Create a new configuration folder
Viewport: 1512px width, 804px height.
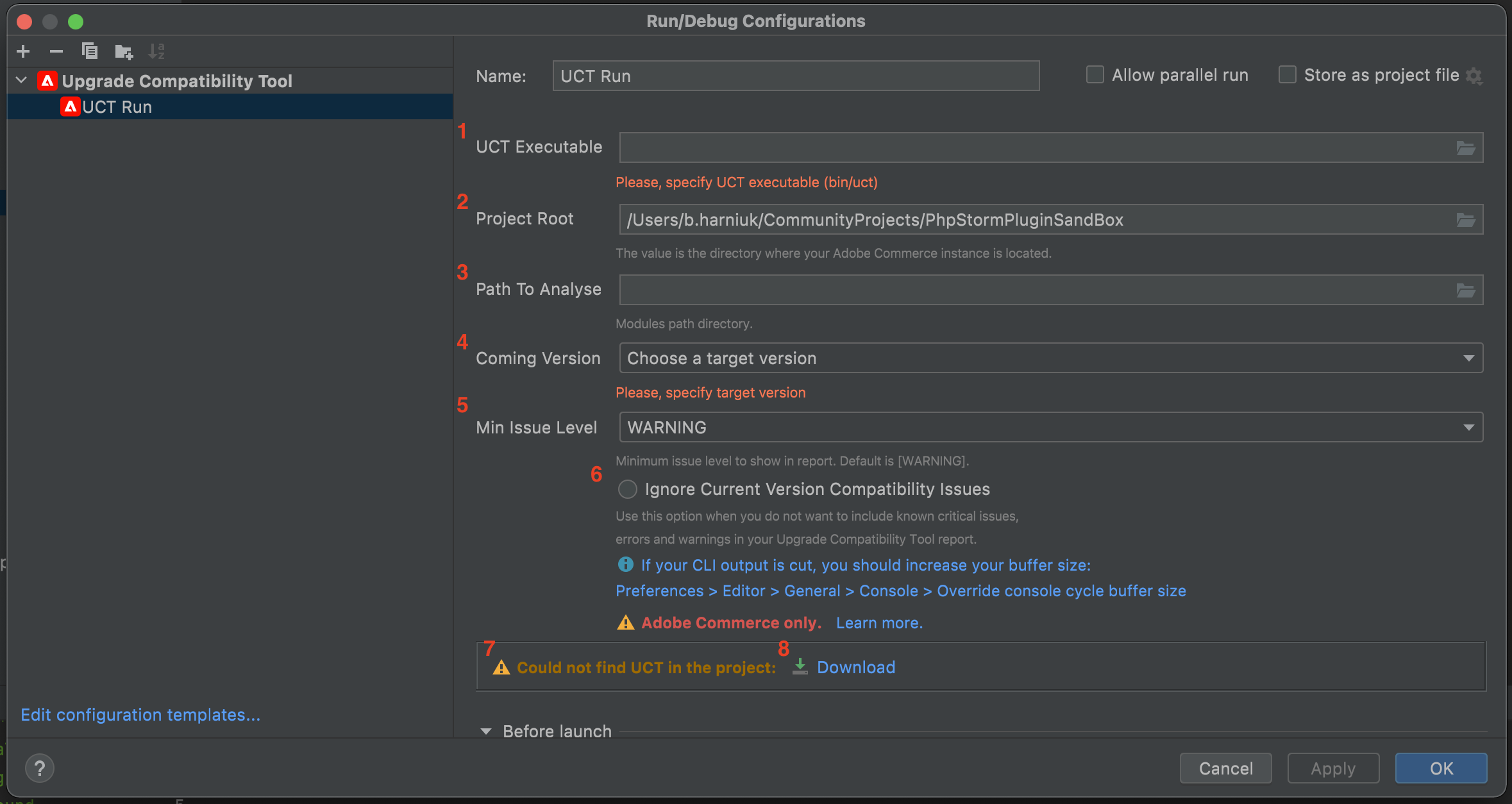pyautogui.click(x=123, y=51)
